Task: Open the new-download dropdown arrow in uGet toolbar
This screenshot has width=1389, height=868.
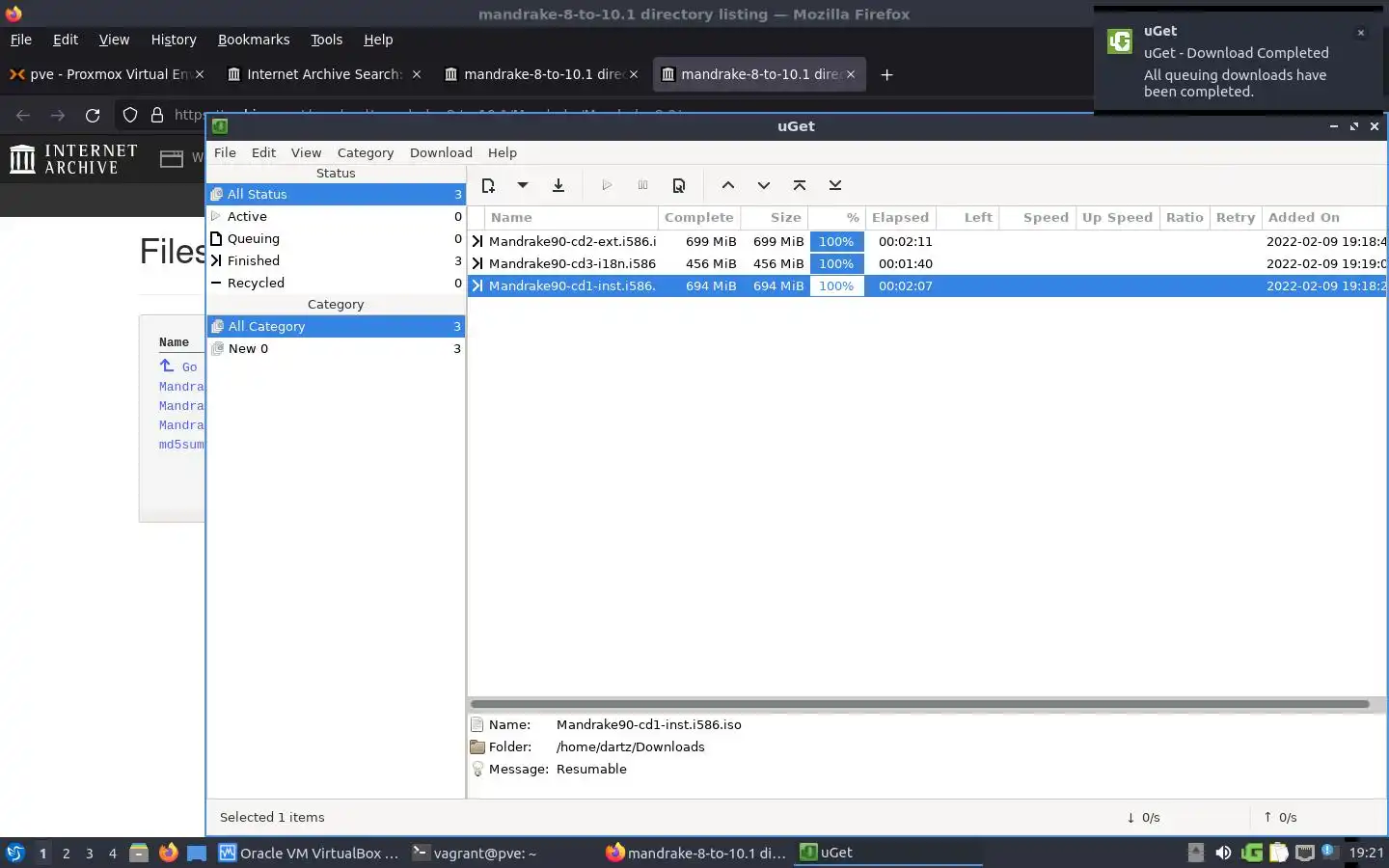Action: click(523, 185)
